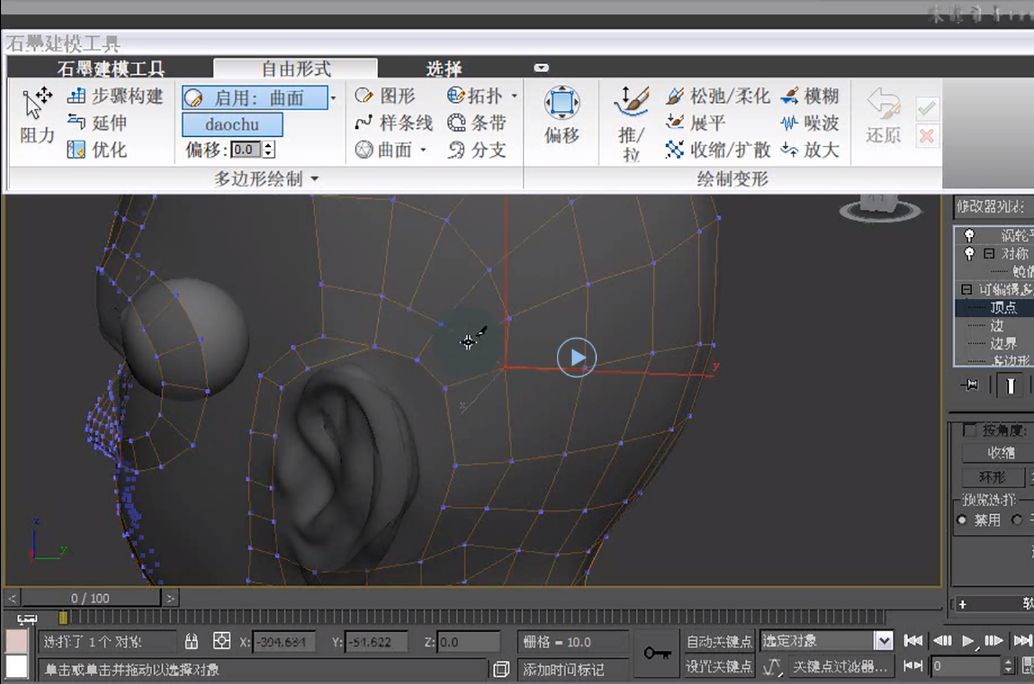Select the 阻力 drag tool
This screenshot has width=1034, height=684.
click(x=37, y=117)
